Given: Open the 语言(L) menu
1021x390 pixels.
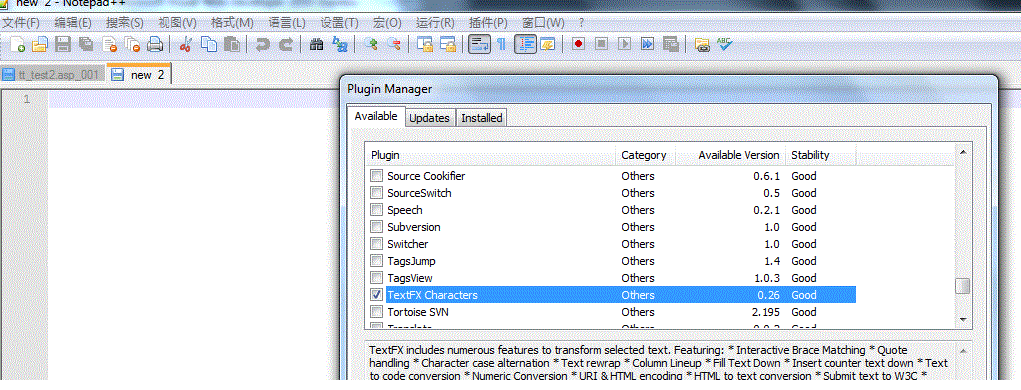Looking at the screenshot, I should 287,22.
